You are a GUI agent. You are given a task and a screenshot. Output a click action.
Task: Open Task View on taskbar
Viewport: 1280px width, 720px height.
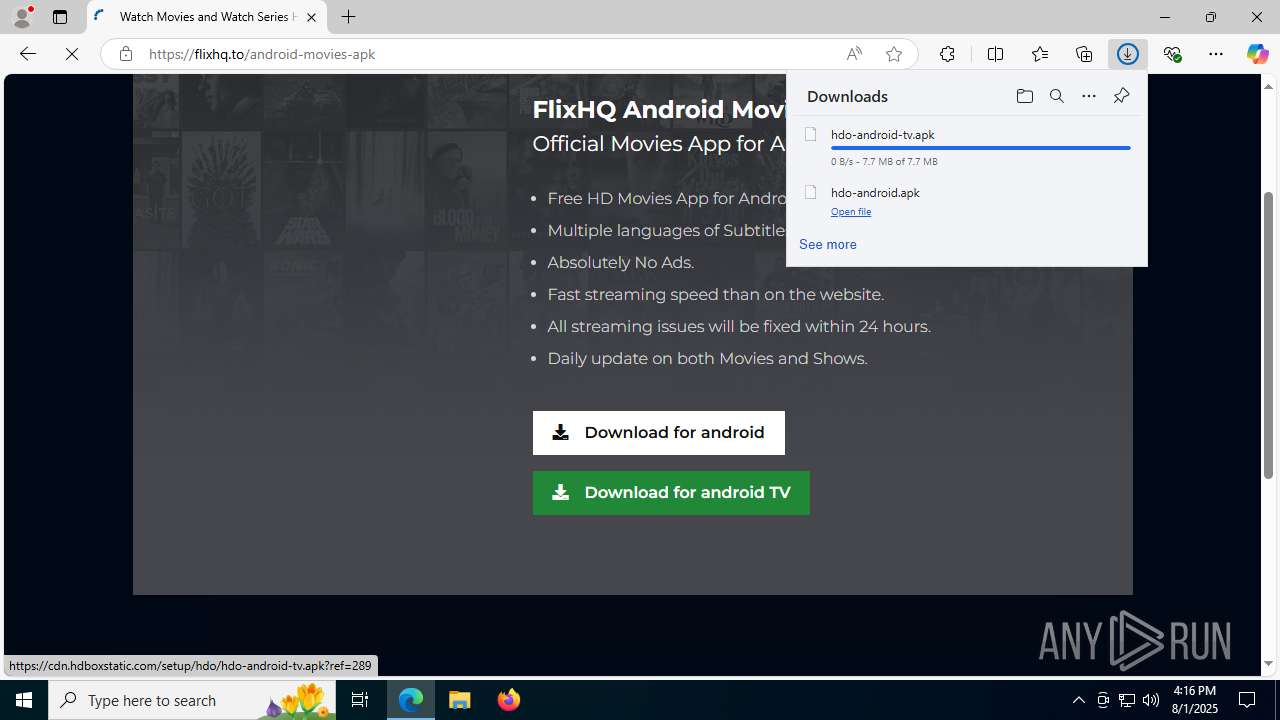[360, 700]
